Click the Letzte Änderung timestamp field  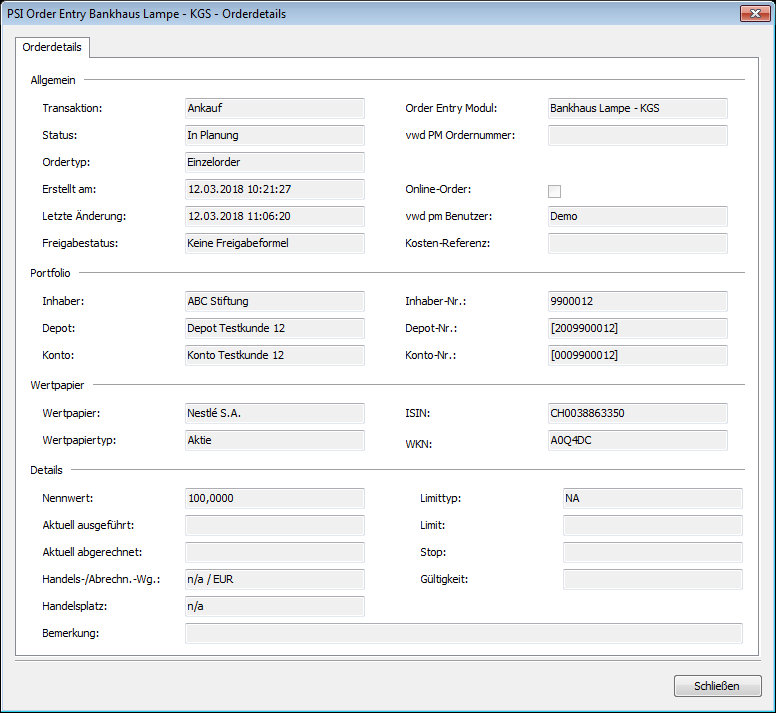click(x=274, y=216)
